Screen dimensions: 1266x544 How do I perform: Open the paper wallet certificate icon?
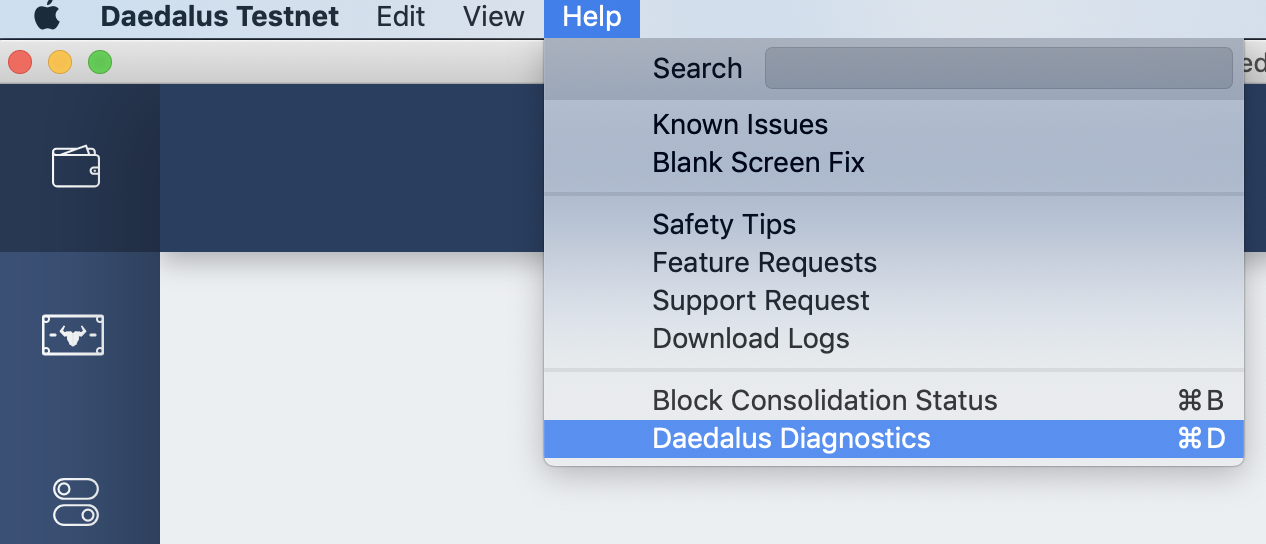pos(73,335)
